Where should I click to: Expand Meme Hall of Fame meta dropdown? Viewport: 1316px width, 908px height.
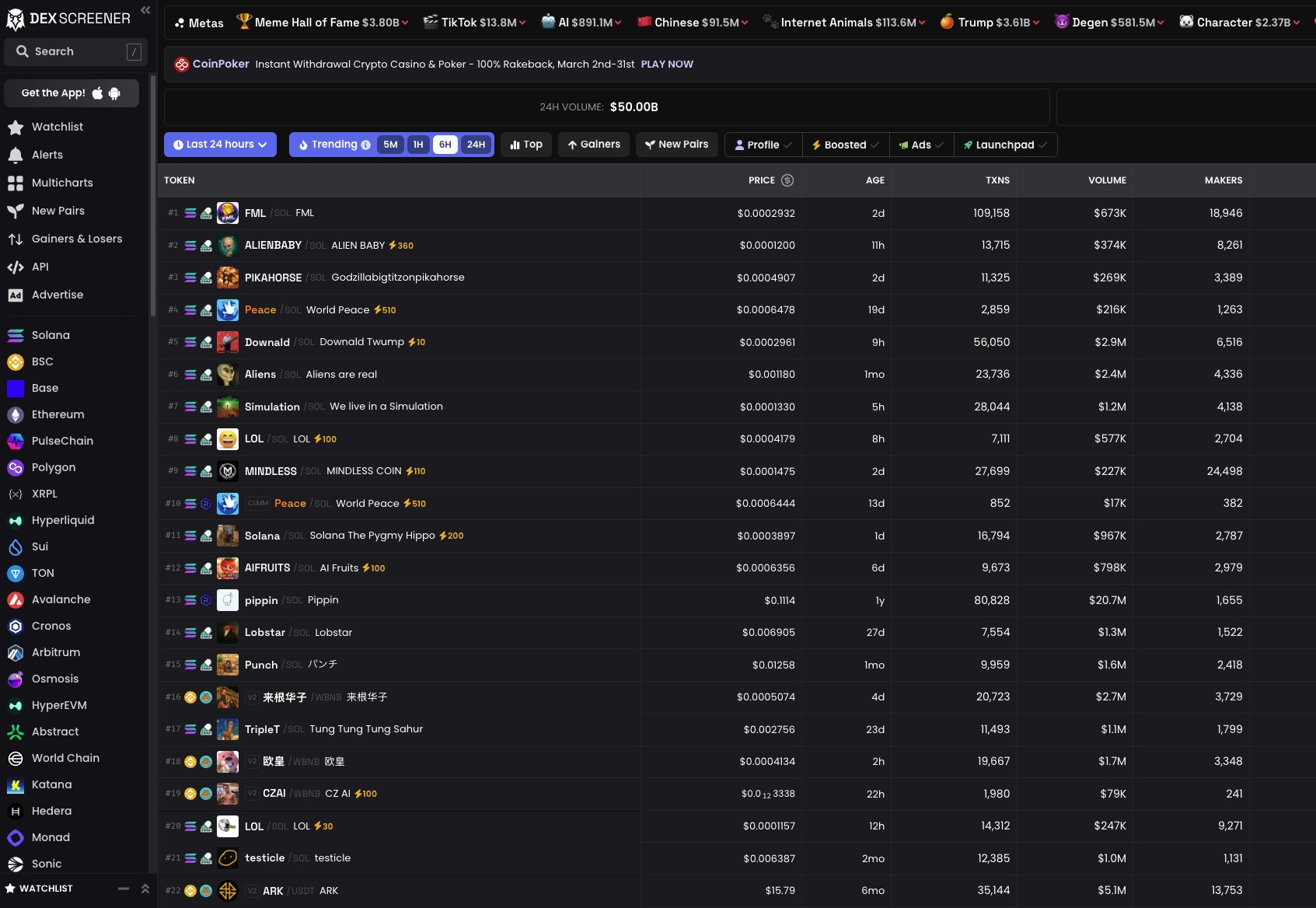pos(405,23)
